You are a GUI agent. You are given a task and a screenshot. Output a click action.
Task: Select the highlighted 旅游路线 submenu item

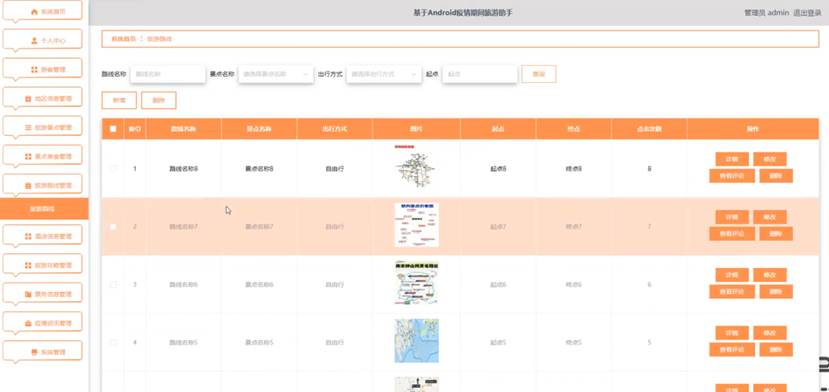click(44, 209)
